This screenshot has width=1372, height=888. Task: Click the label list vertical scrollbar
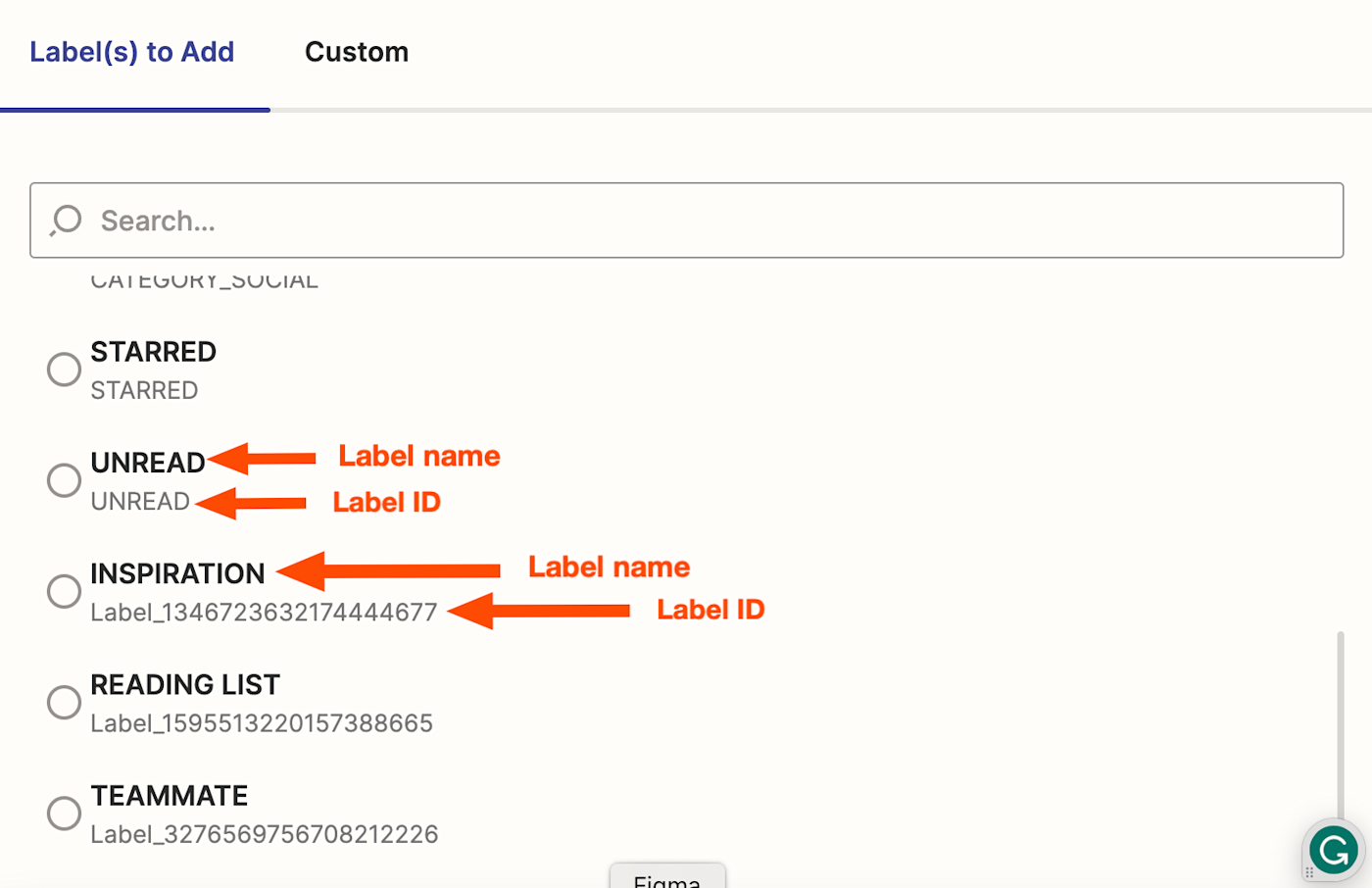click(x=1340, y=725)
